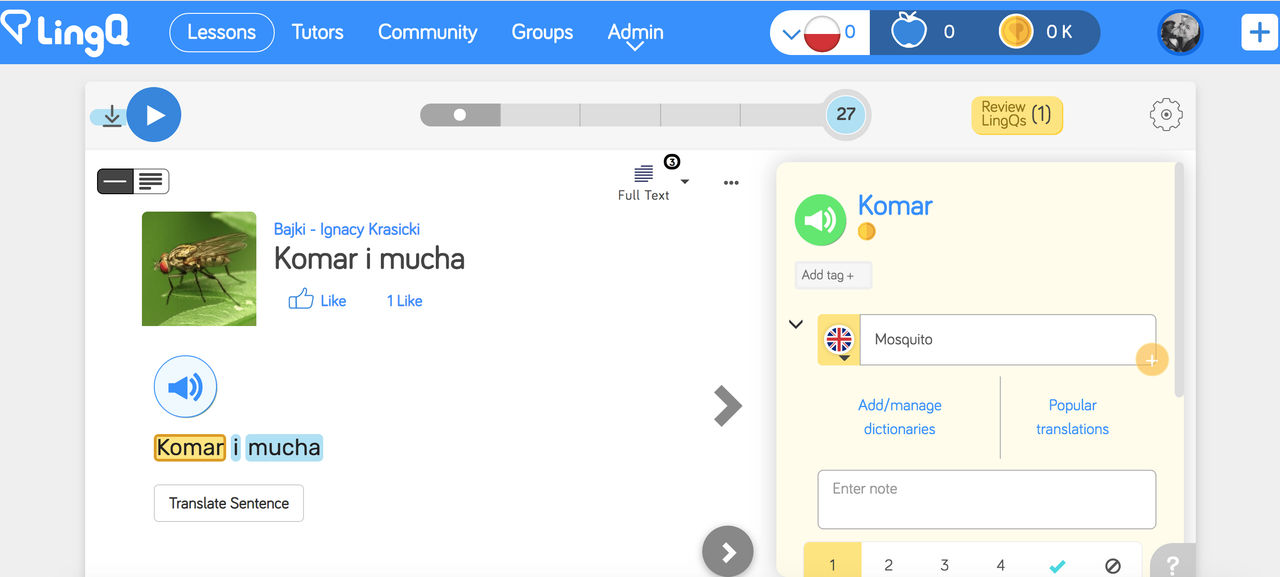Set word status to 1

[x=832, y=564]
